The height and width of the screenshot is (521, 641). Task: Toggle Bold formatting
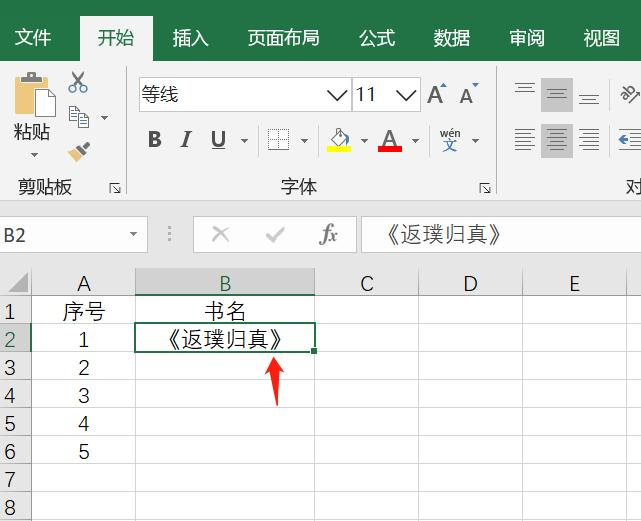[x=155, y=140]
